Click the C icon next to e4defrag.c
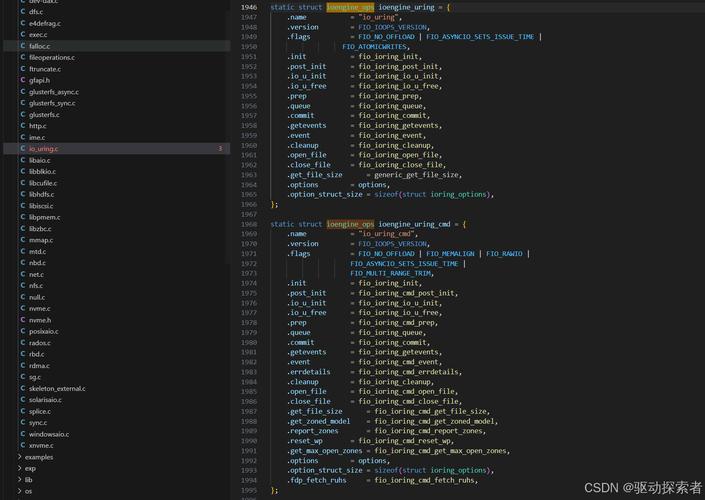 tap(22, 23)
